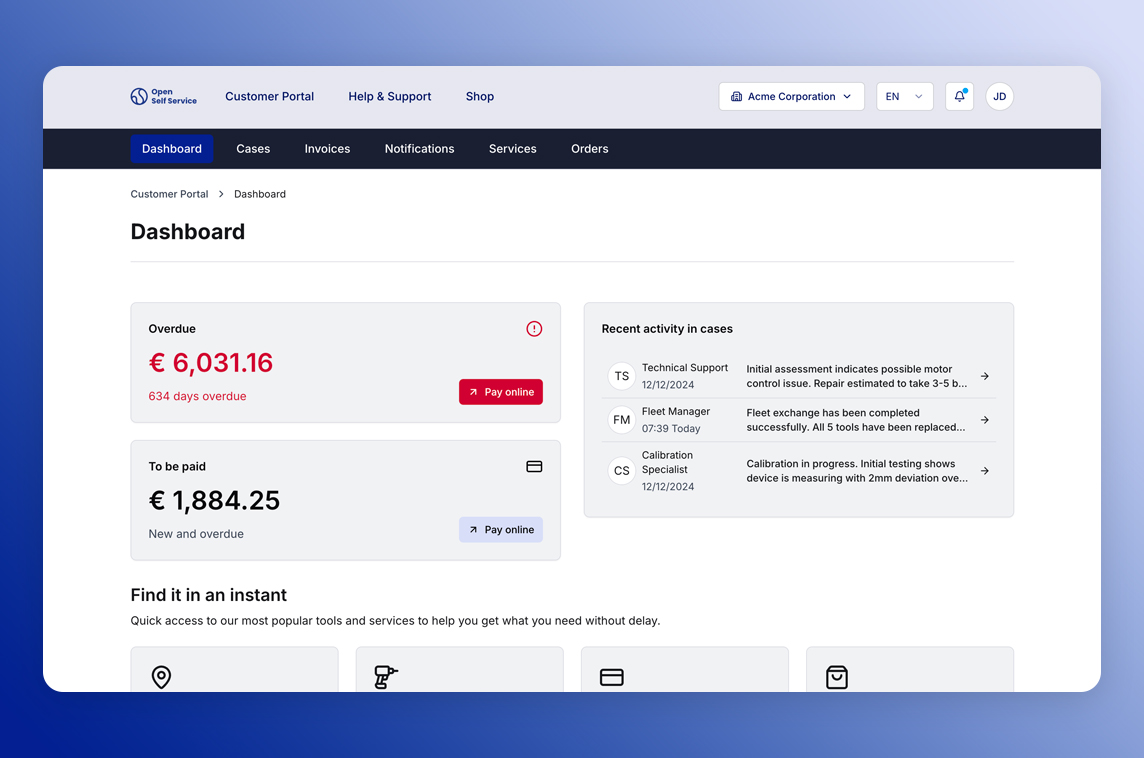
Task: Go to the Invoices tab
Action: [x=327, y=149]
